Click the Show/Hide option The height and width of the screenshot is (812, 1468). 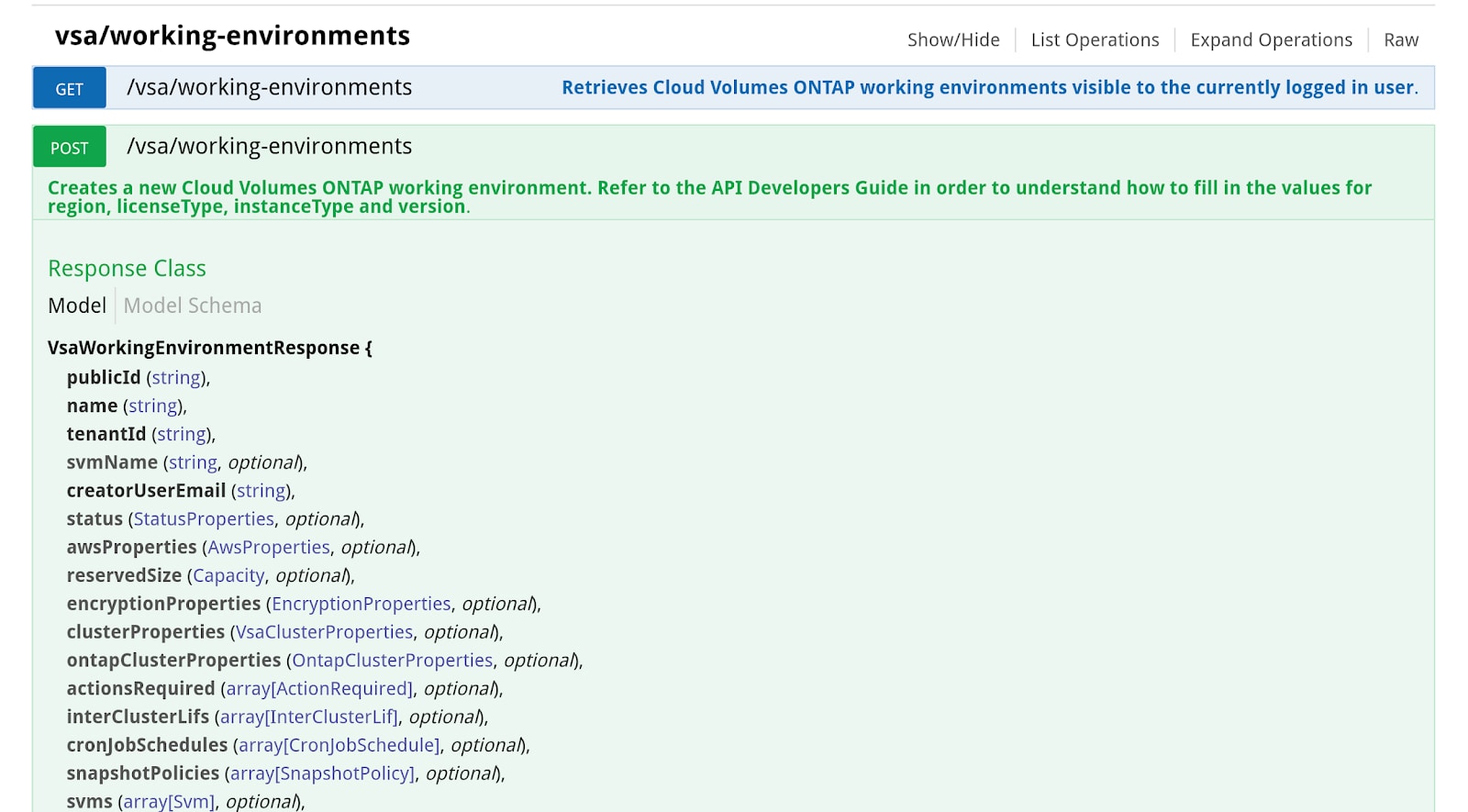click(952, 39)
